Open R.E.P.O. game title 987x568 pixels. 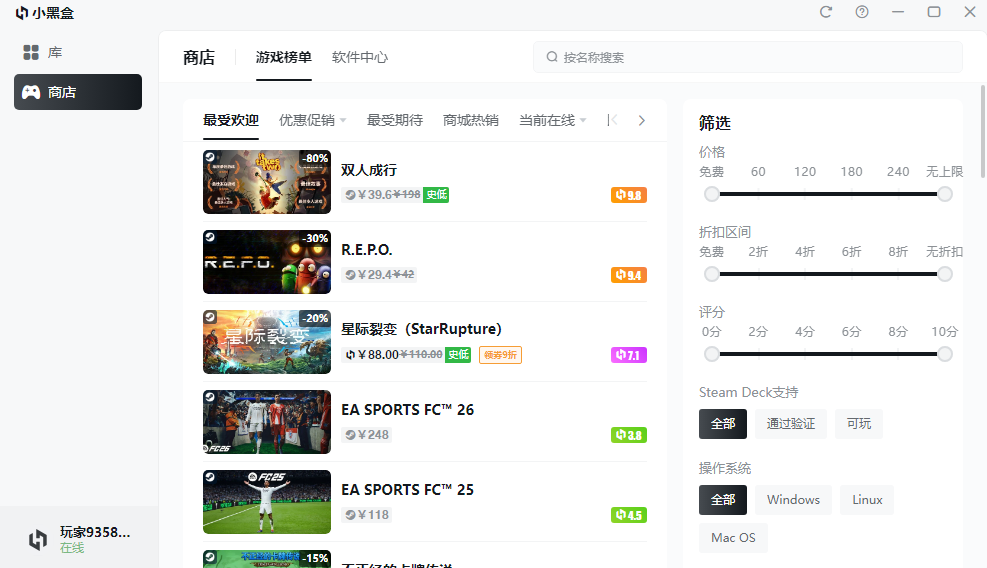pos(366,250)
